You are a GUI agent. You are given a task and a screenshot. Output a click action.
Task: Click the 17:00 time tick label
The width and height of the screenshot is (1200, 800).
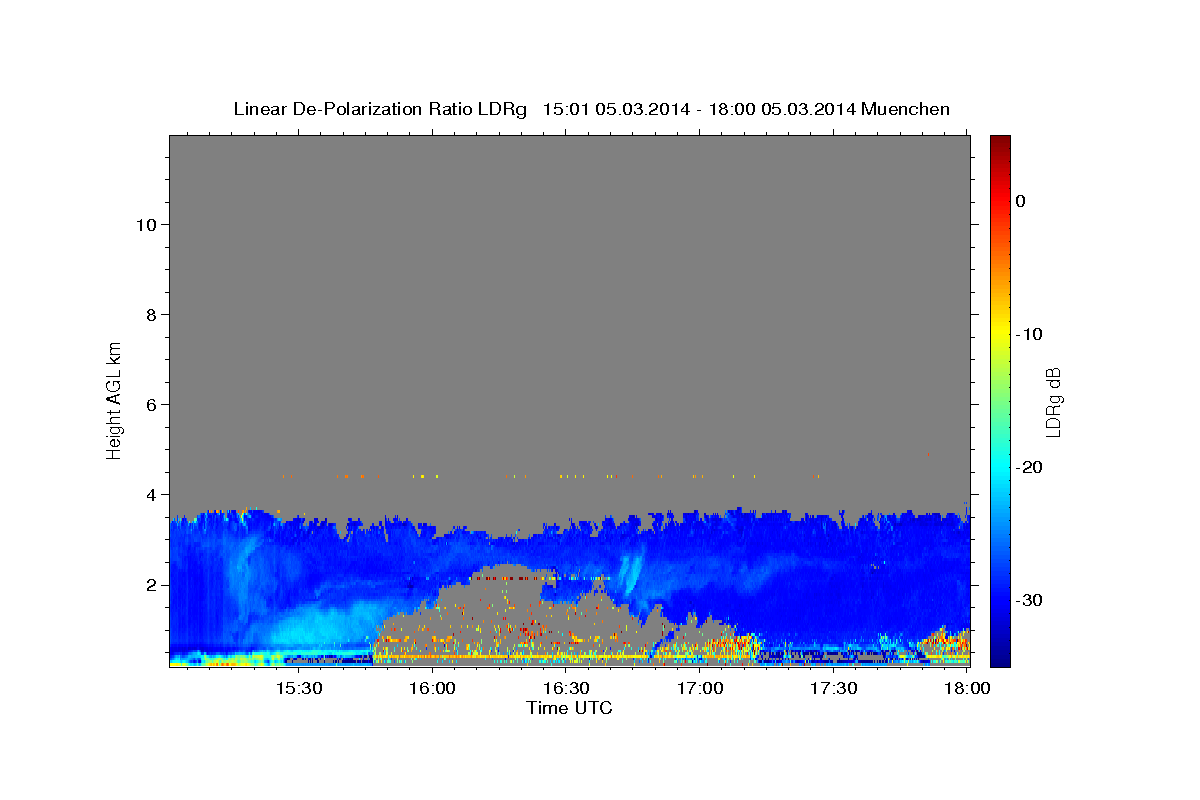pos(699,689)
